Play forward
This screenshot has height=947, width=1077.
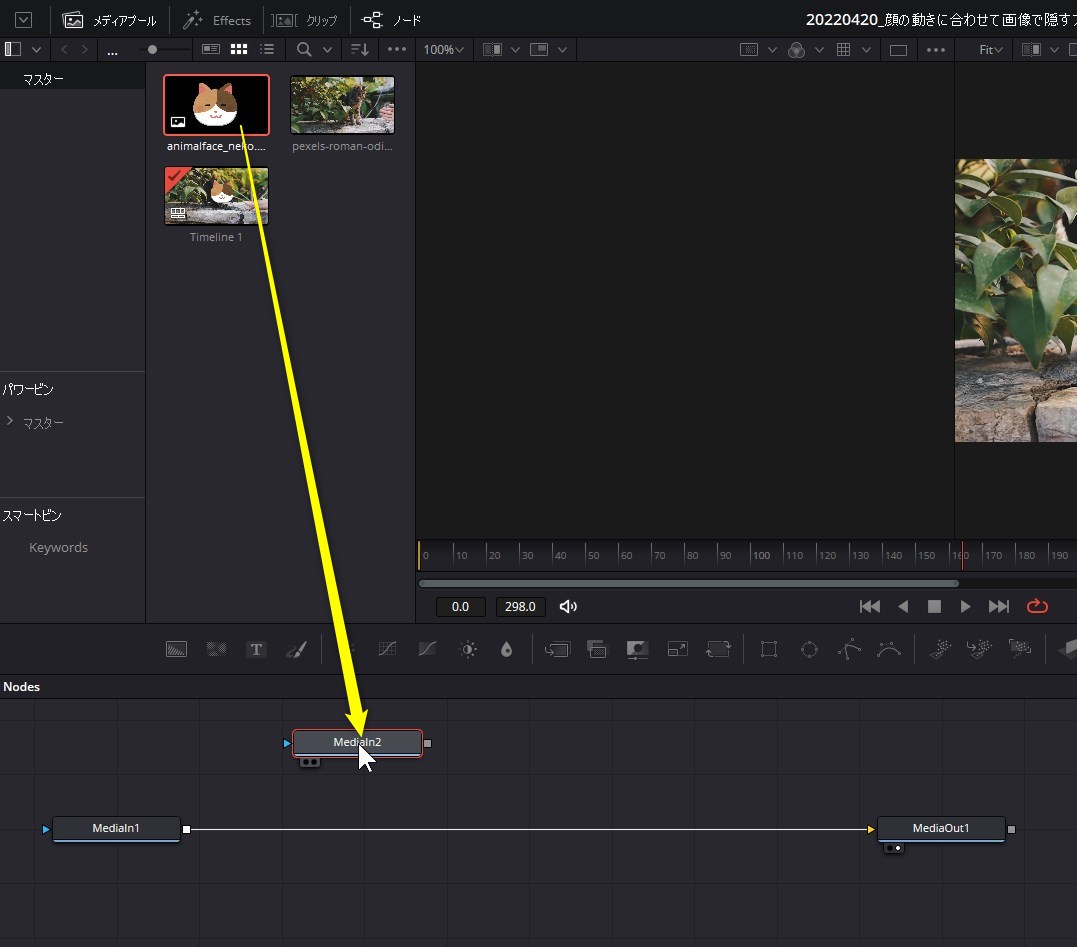965,606
